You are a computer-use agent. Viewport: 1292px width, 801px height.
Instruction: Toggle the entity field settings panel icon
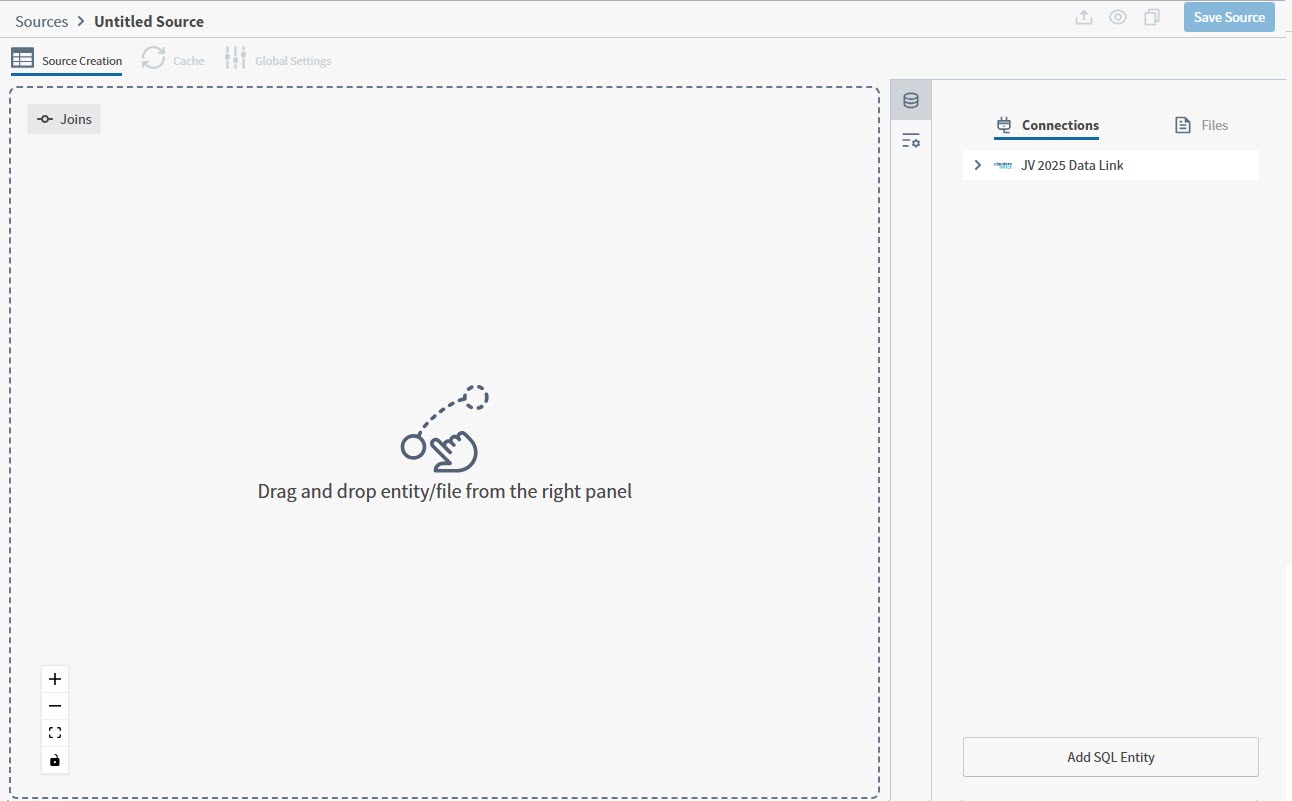[x=910, y=140]
